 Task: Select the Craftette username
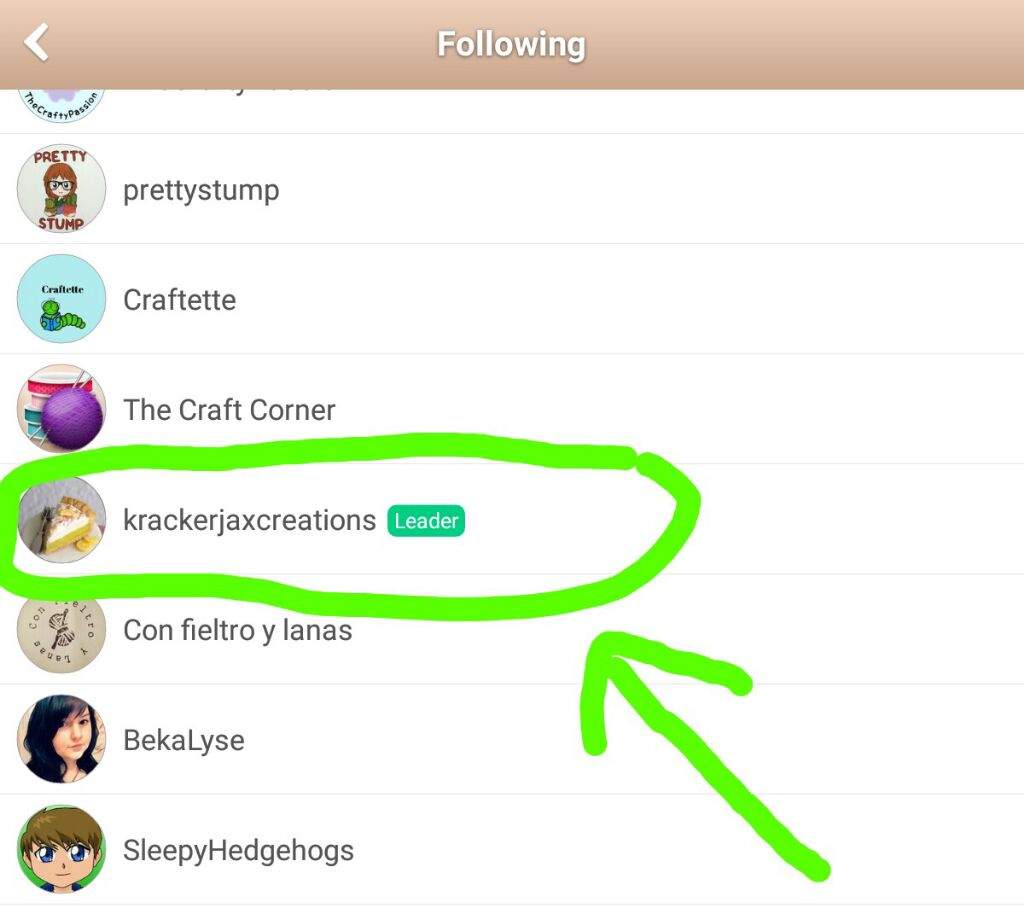point(180,300)
